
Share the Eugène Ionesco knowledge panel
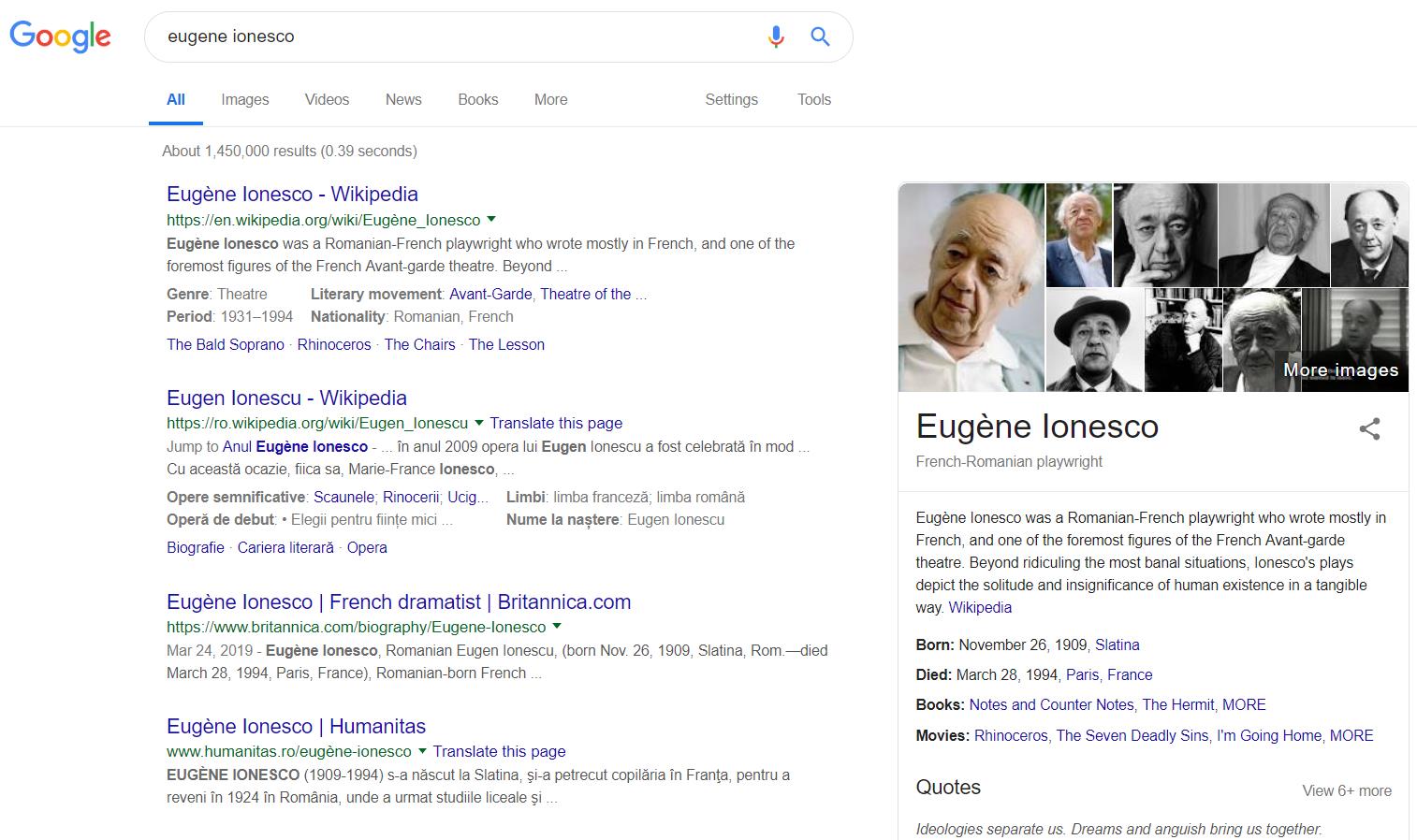(1369, 429)
